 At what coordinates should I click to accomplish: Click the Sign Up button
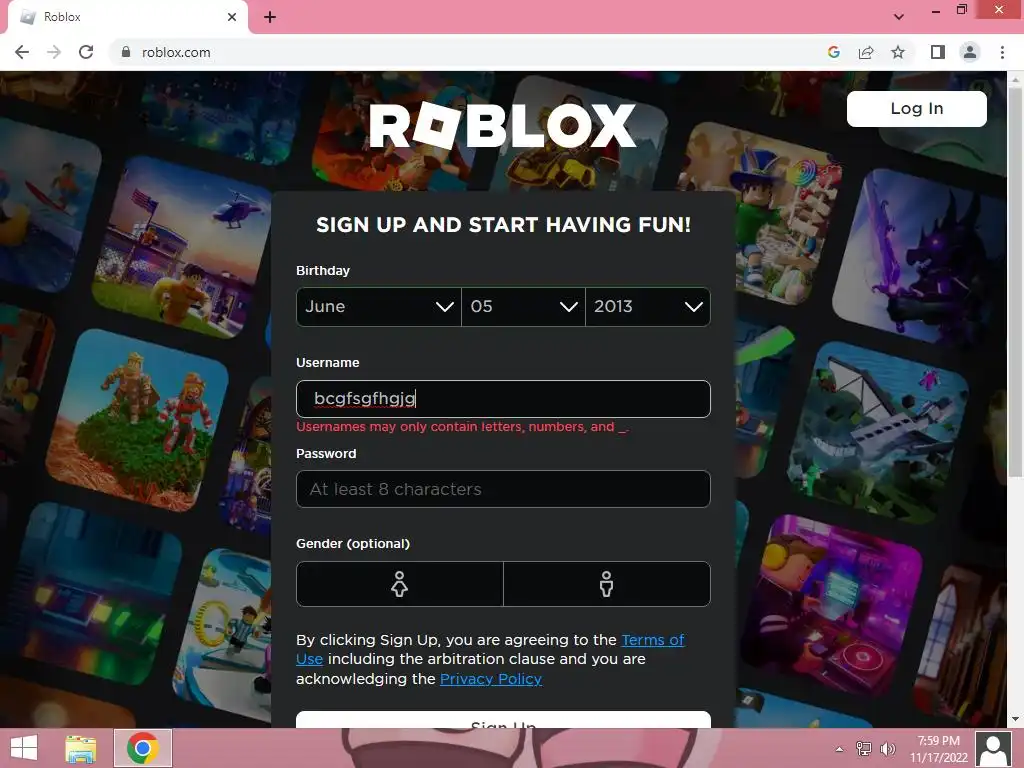click(503, 720)
